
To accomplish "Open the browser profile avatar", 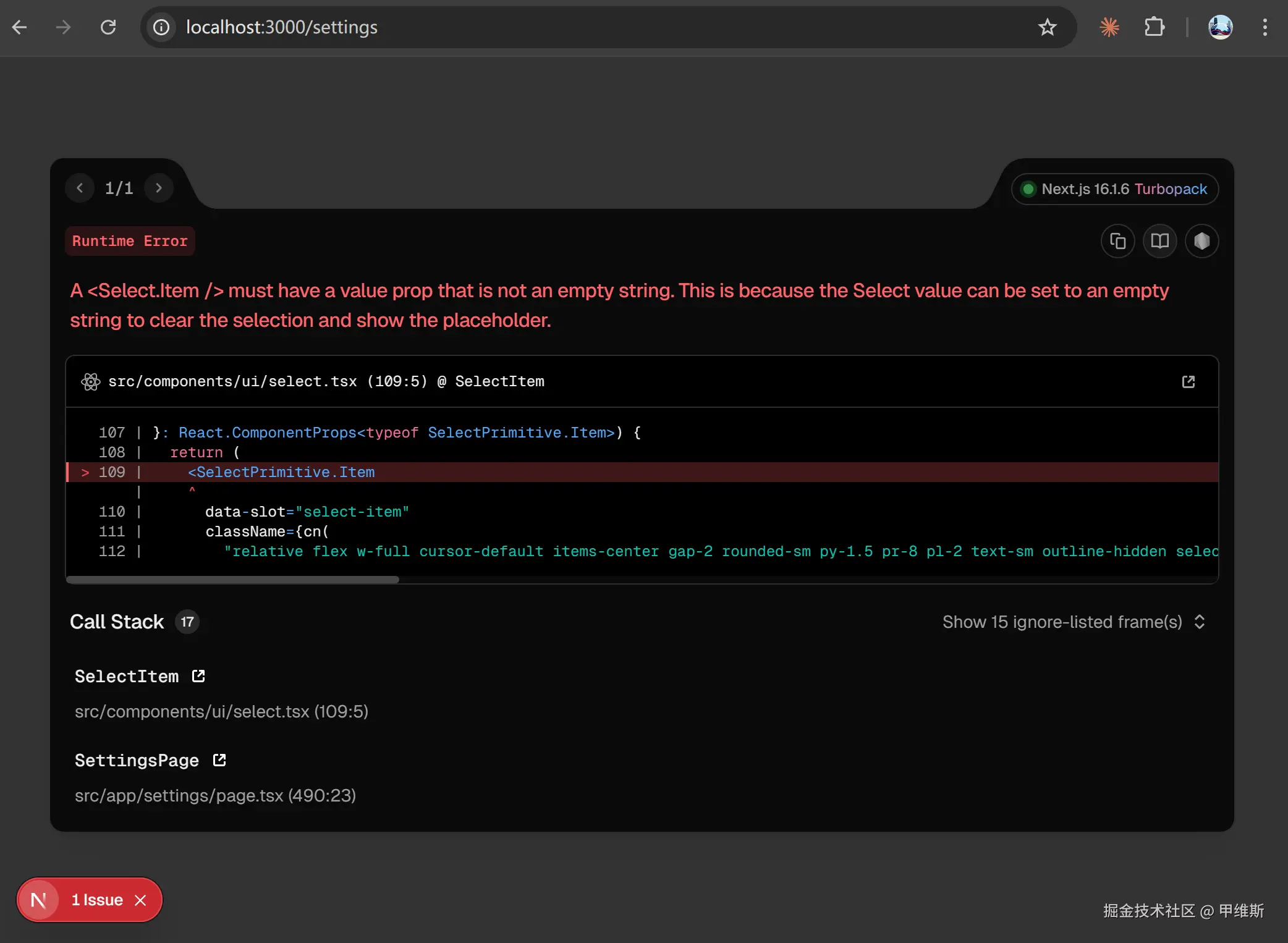I will [x=1220, y=27].
